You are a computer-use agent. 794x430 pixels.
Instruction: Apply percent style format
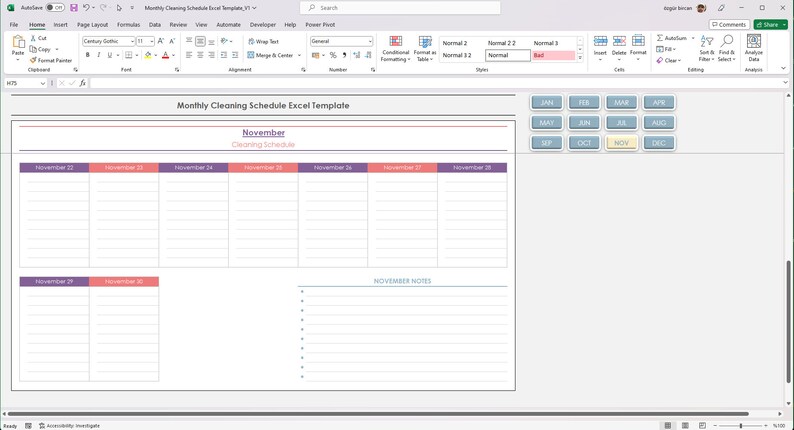[333, 55]
